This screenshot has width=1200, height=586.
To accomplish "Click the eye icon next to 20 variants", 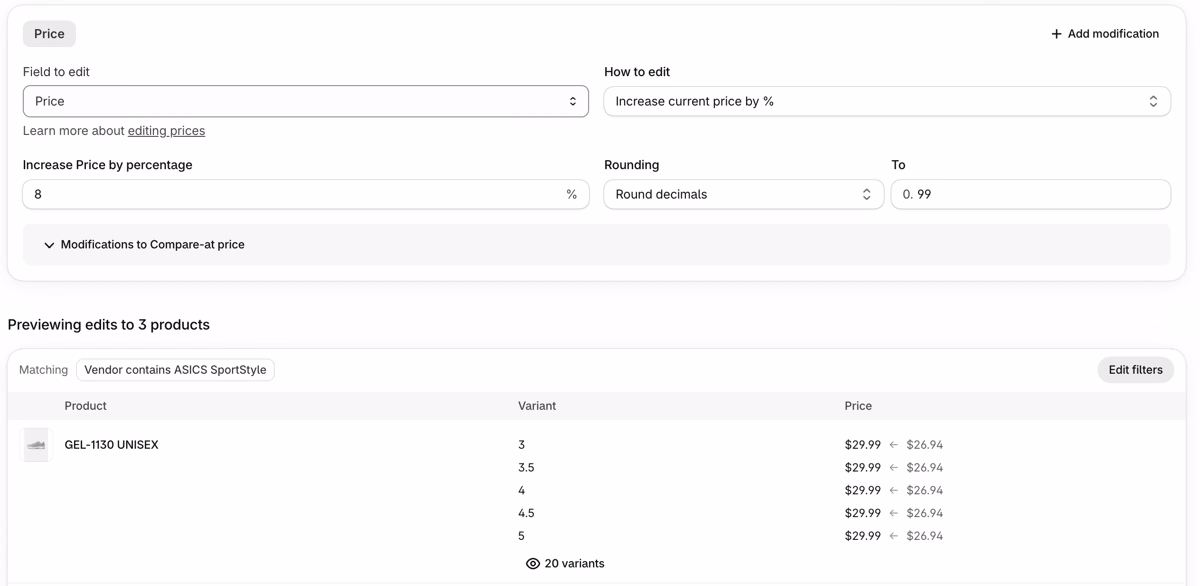I will pyautogui.click(x=533, y=564).
